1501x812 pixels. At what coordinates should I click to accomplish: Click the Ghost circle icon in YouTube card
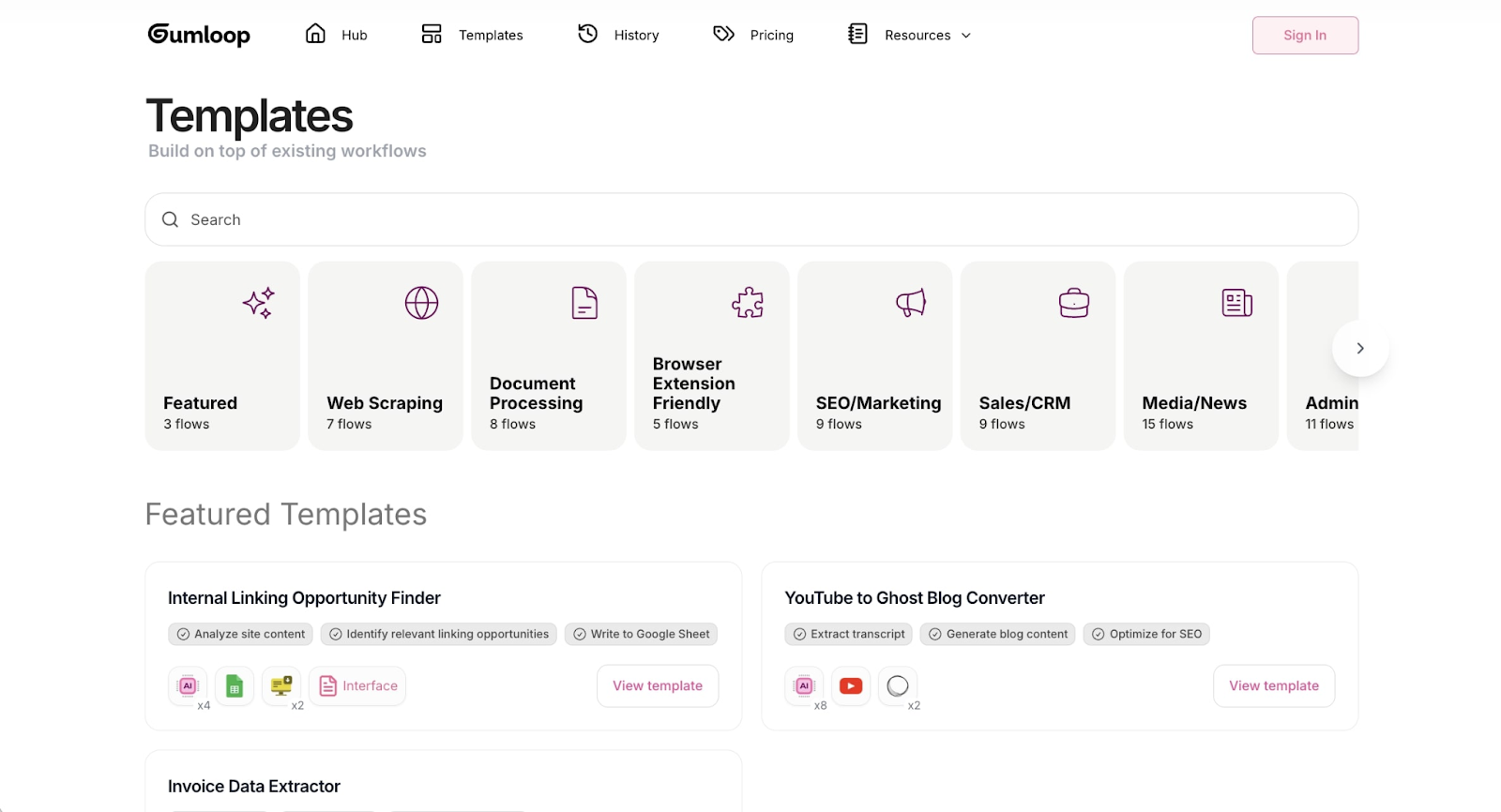[898, 686]
